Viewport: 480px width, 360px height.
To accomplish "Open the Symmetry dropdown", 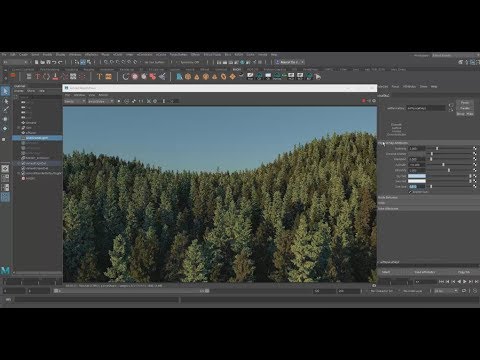I will pos(190,62).
